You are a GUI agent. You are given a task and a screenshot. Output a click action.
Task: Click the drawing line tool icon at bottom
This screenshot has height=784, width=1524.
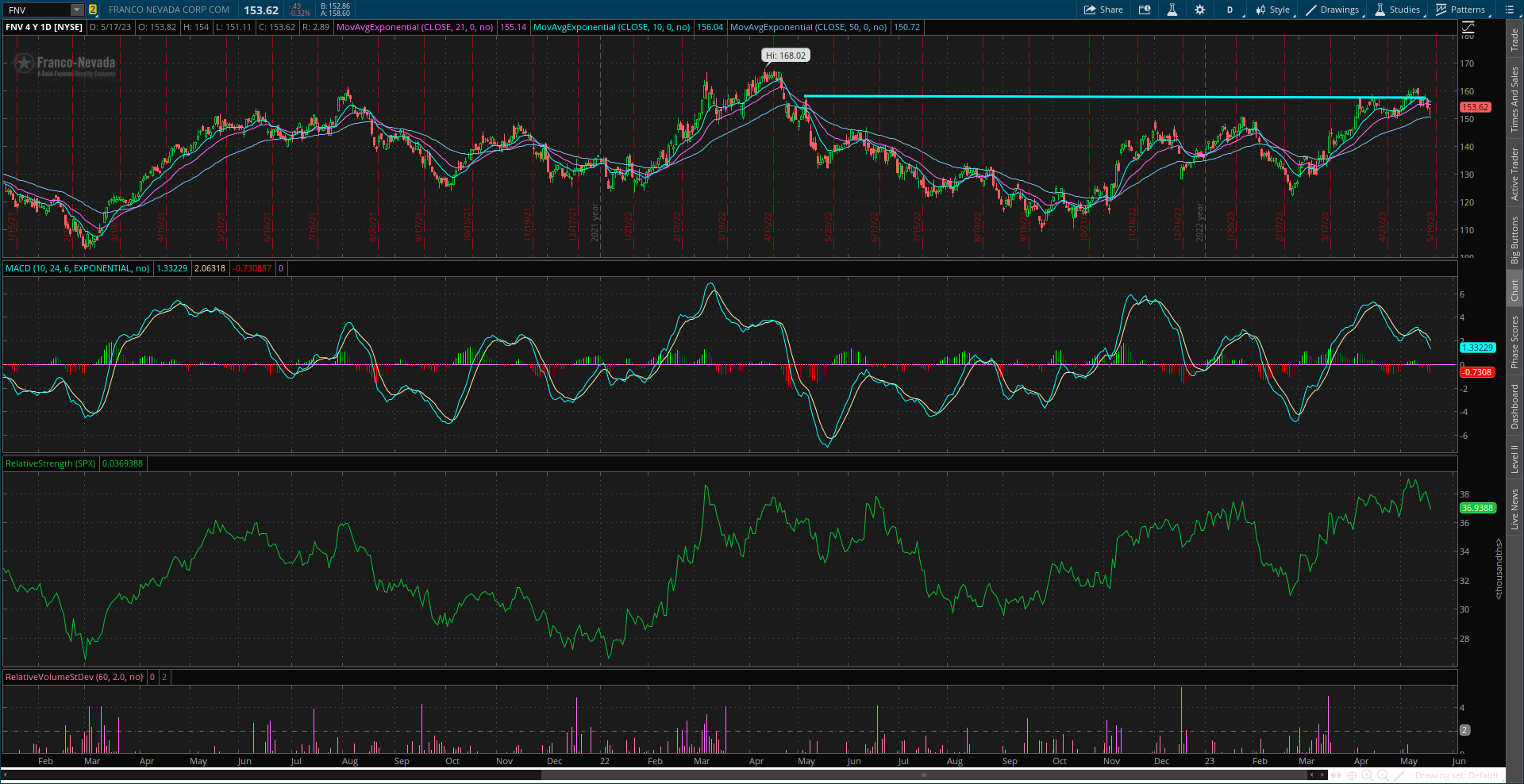point(1399,774)
